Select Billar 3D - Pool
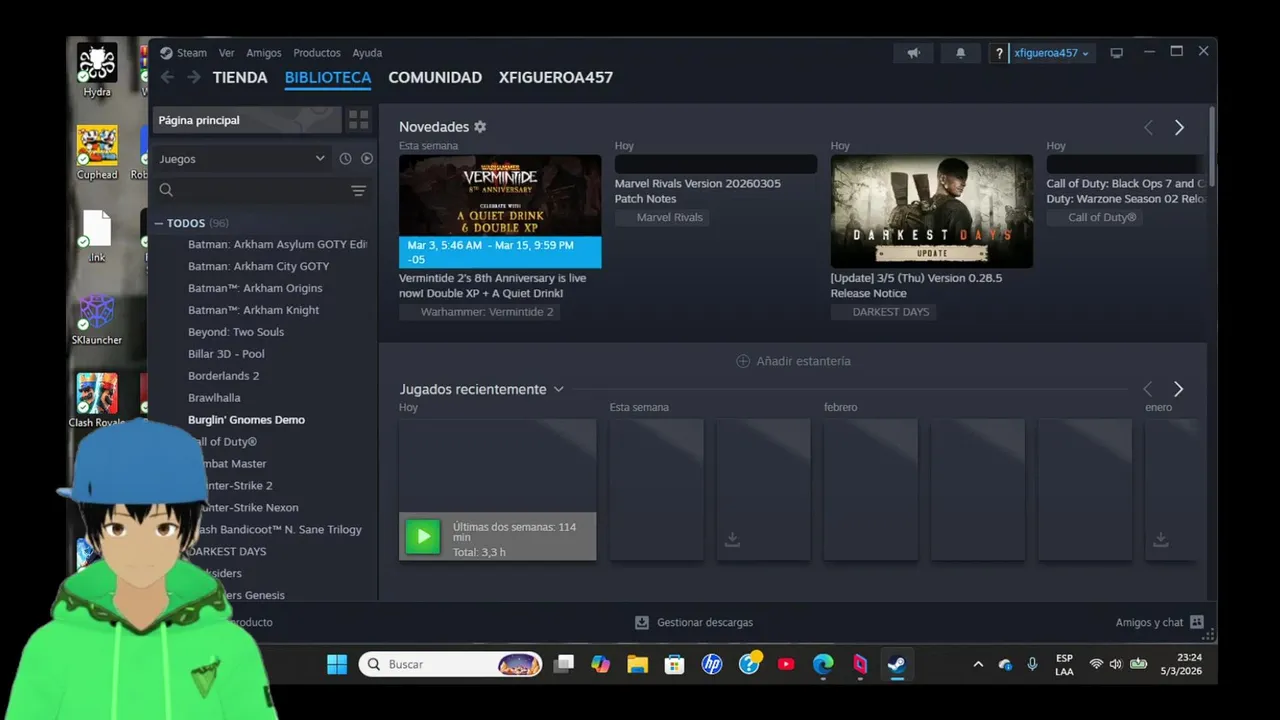Viewport: 1280px width, 720px height. point(226,354)
